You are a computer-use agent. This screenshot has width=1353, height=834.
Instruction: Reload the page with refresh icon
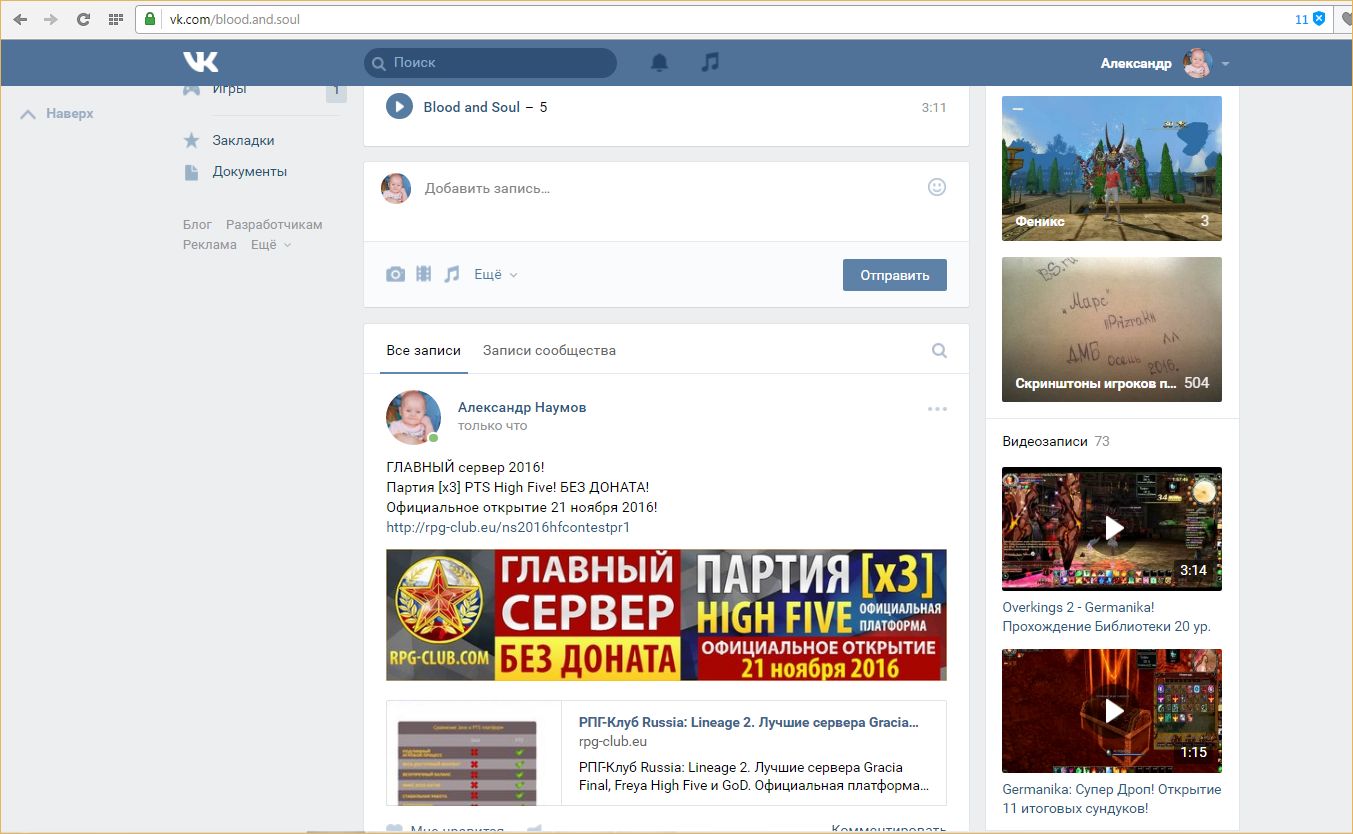83,19
